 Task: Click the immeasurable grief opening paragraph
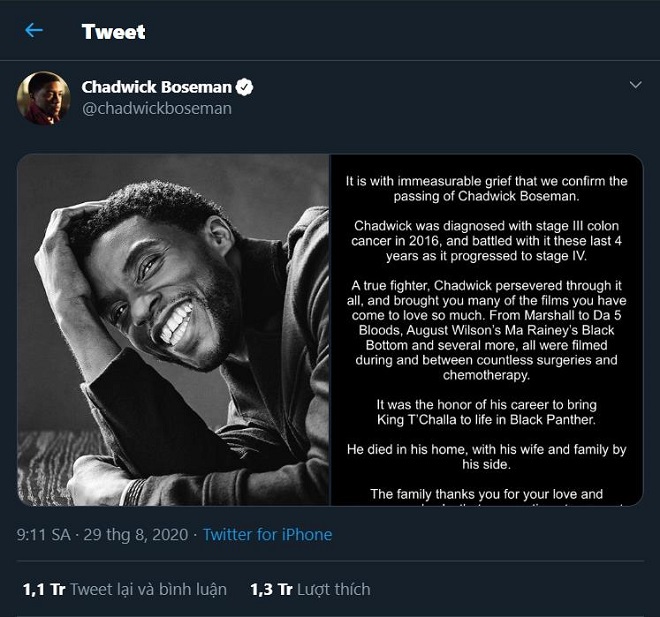tap(487, 189)
